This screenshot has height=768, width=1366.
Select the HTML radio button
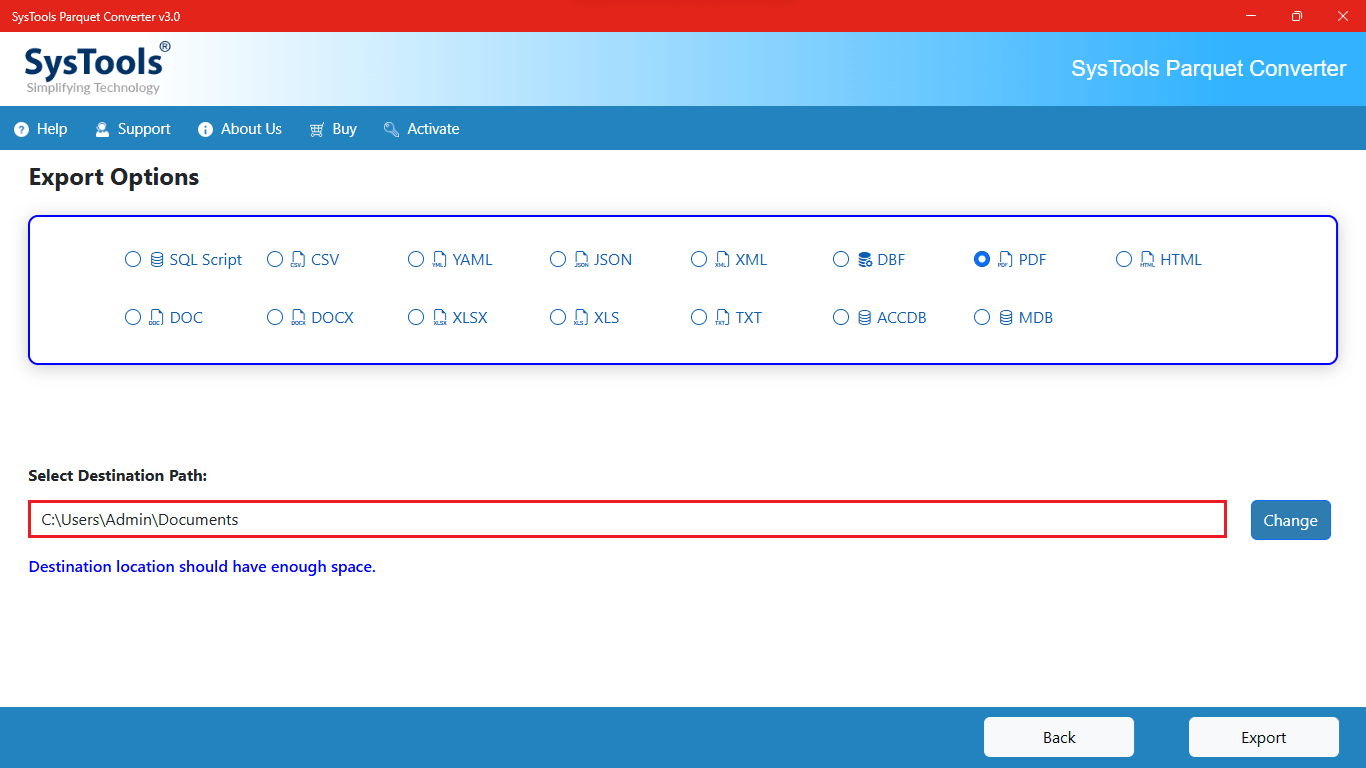1124,260
